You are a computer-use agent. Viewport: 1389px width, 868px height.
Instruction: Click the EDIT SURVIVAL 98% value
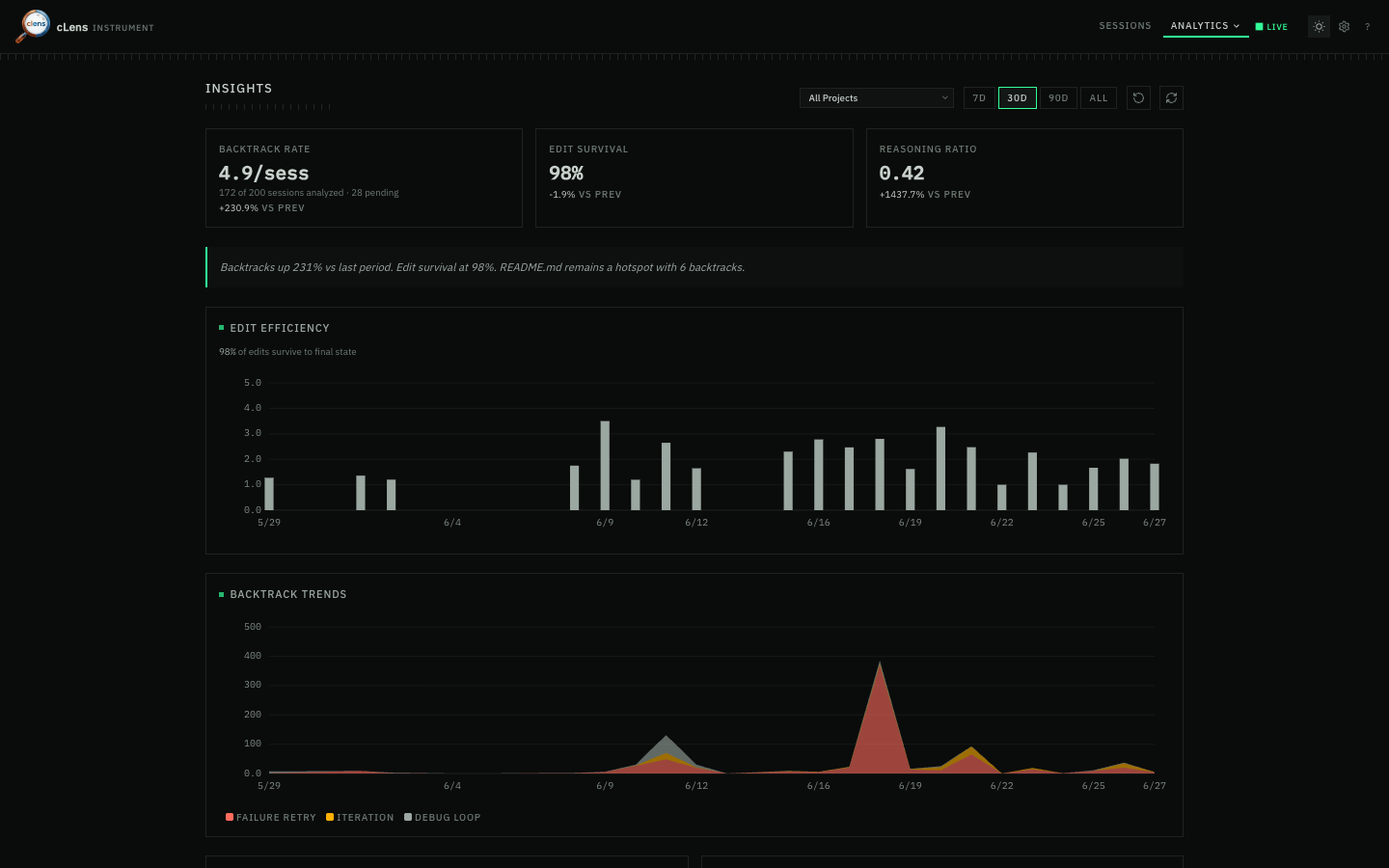566,173
